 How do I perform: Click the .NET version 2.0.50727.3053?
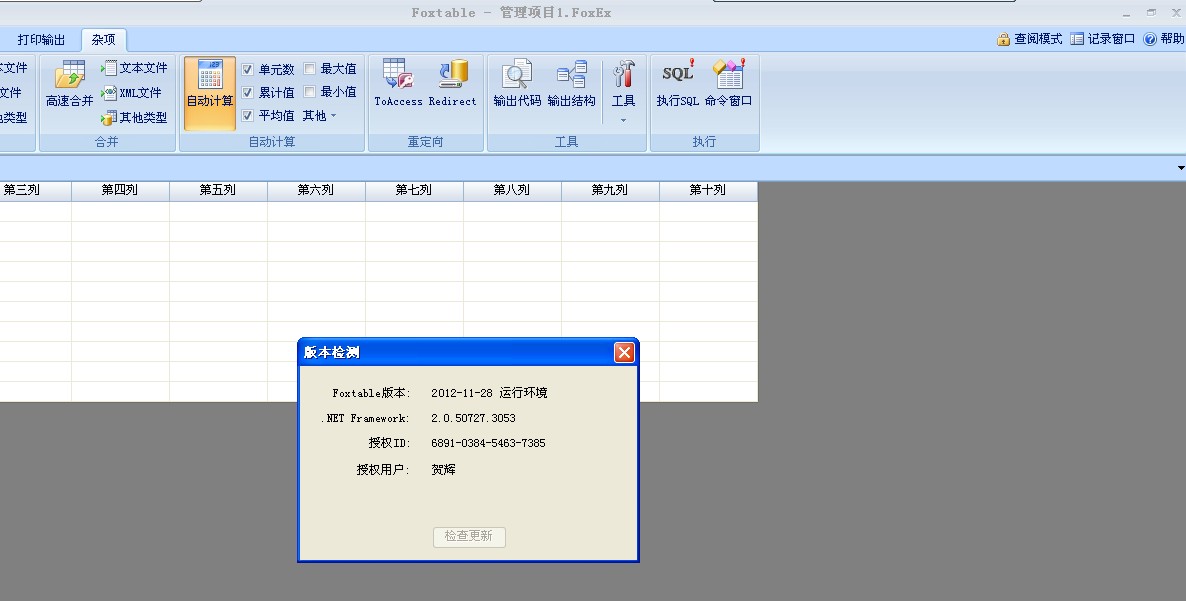(473, 418)
